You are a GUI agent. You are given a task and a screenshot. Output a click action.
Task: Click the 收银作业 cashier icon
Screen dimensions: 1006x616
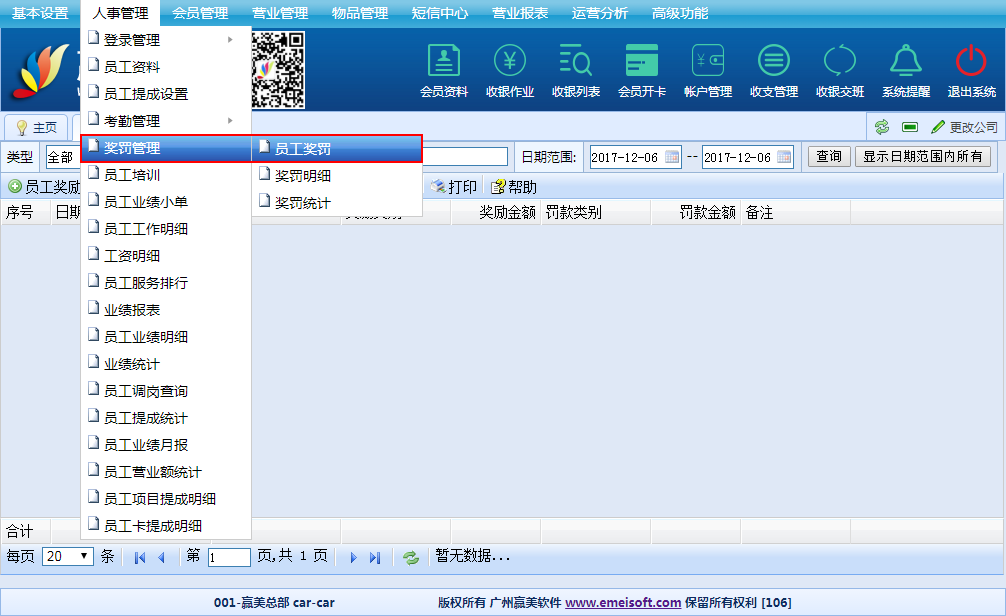tap(510, 62)
